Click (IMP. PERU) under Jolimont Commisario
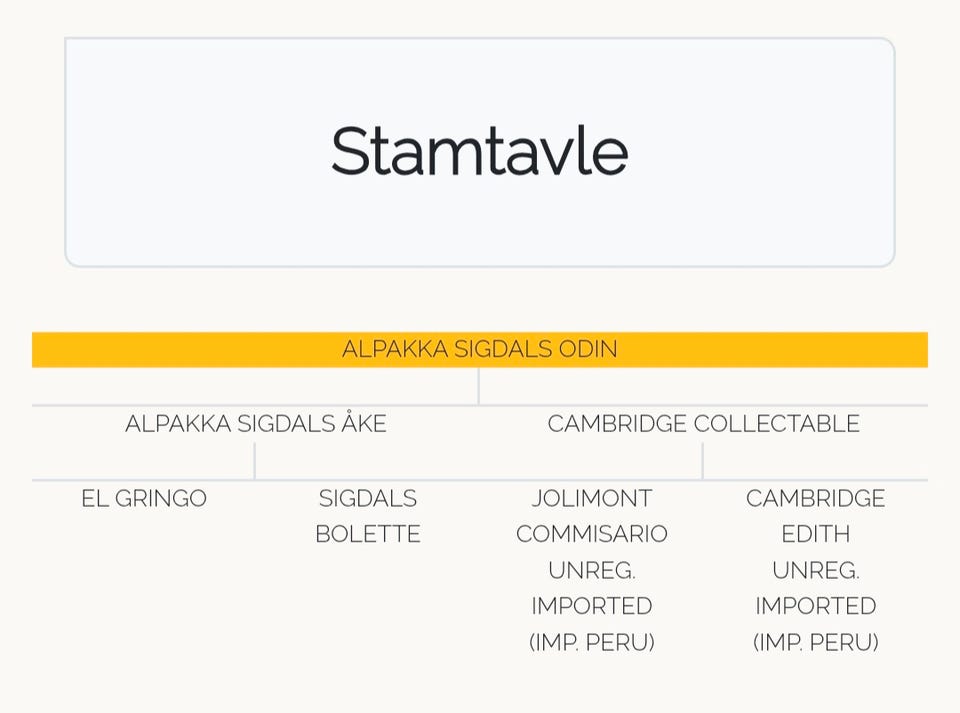The image size is (960, 713). [x=591, y=642]
